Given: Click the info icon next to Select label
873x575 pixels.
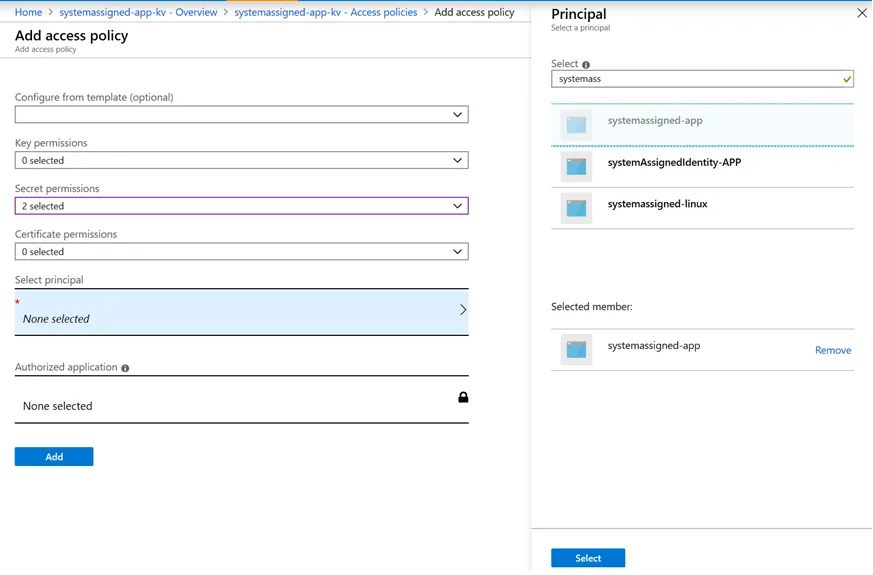Looking at the screenshot, I should click(586, 65).
